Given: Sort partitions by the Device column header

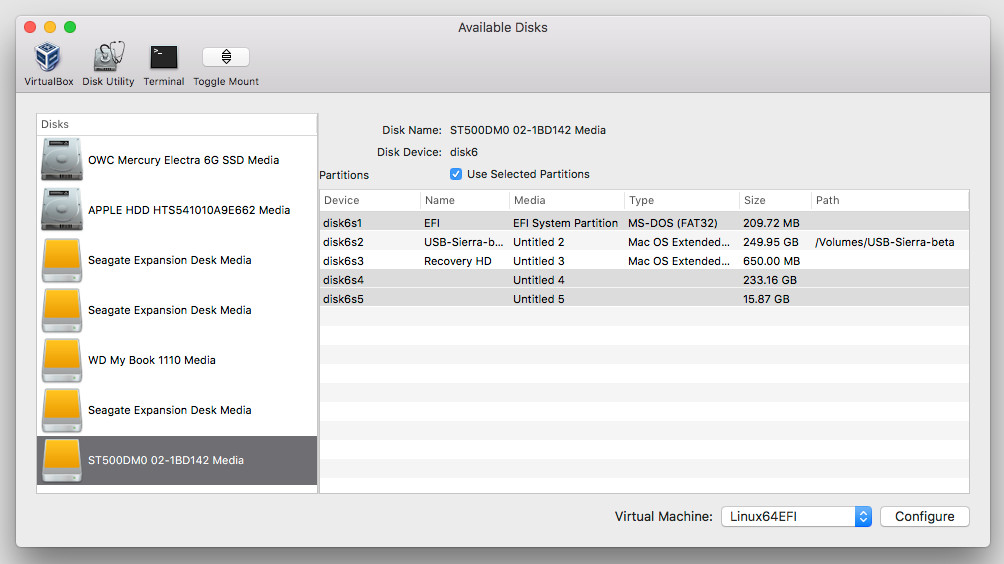Looking at the screenshot, I should (370, 200).
